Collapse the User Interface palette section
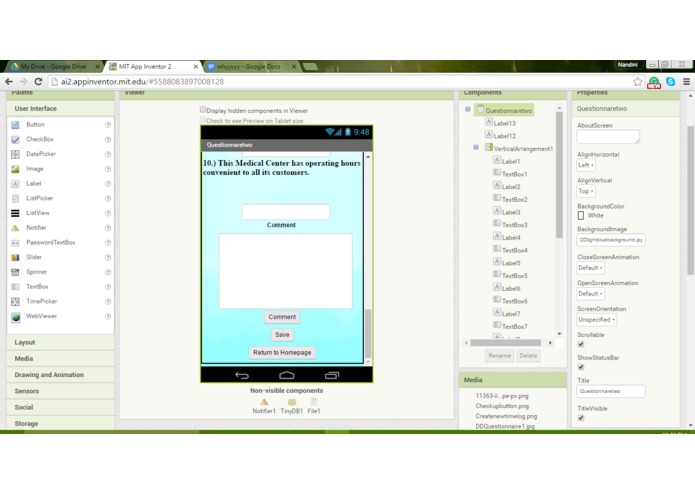This screenshot has width=695, height=494. click(x=60, y=109)
